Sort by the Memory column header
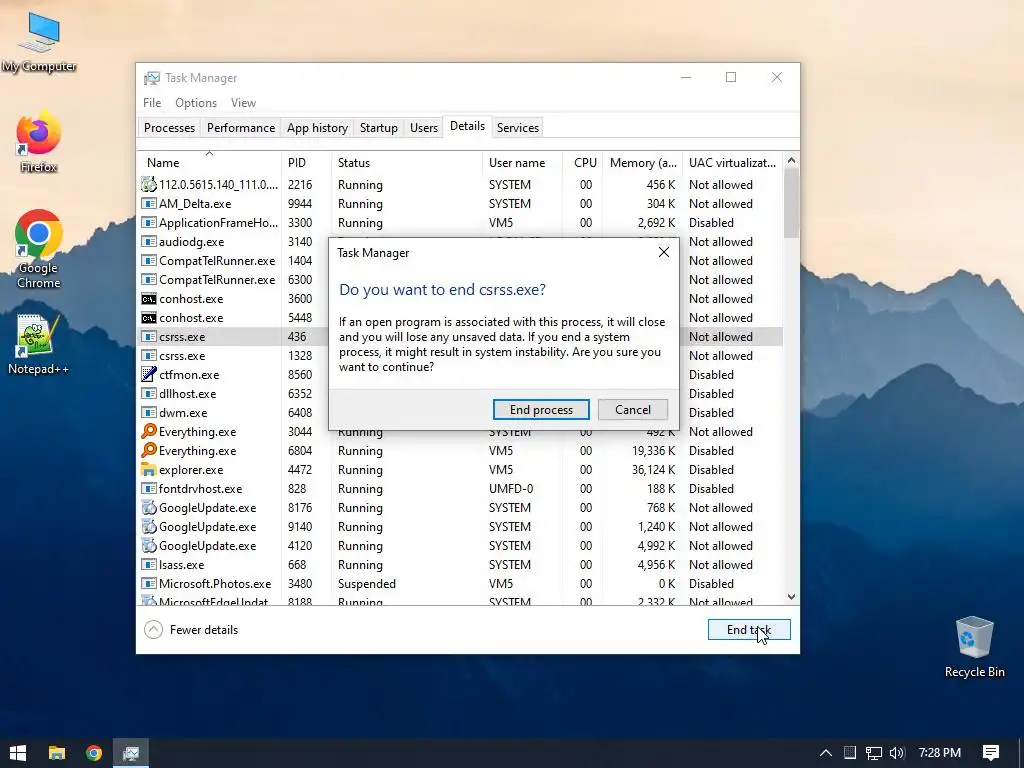Viewport: 1024px width, 768px height. (x=642, y=163)
